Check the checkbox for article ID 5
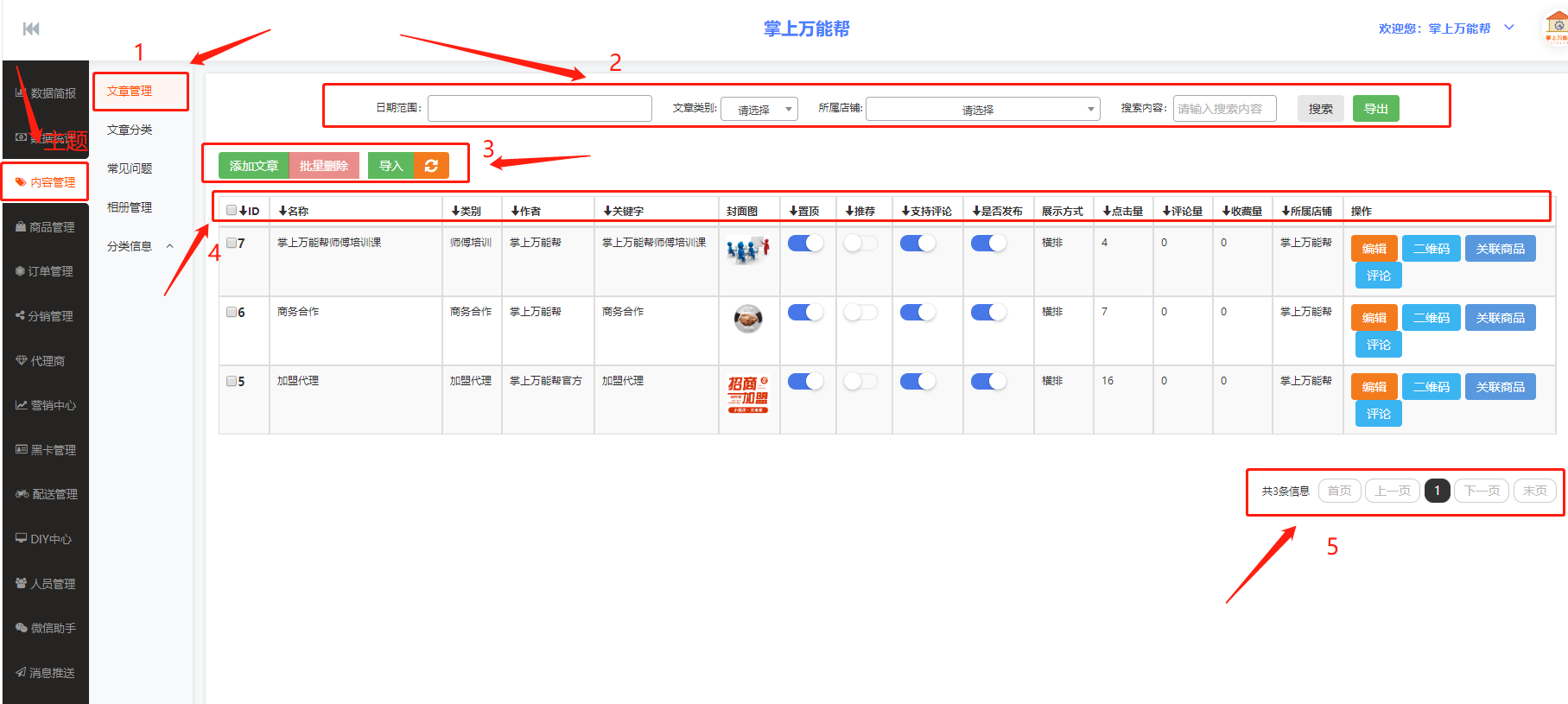Image resolution: width=1568 pixels, height=704 pixels. pyautogui.click(x=232, y=381)
